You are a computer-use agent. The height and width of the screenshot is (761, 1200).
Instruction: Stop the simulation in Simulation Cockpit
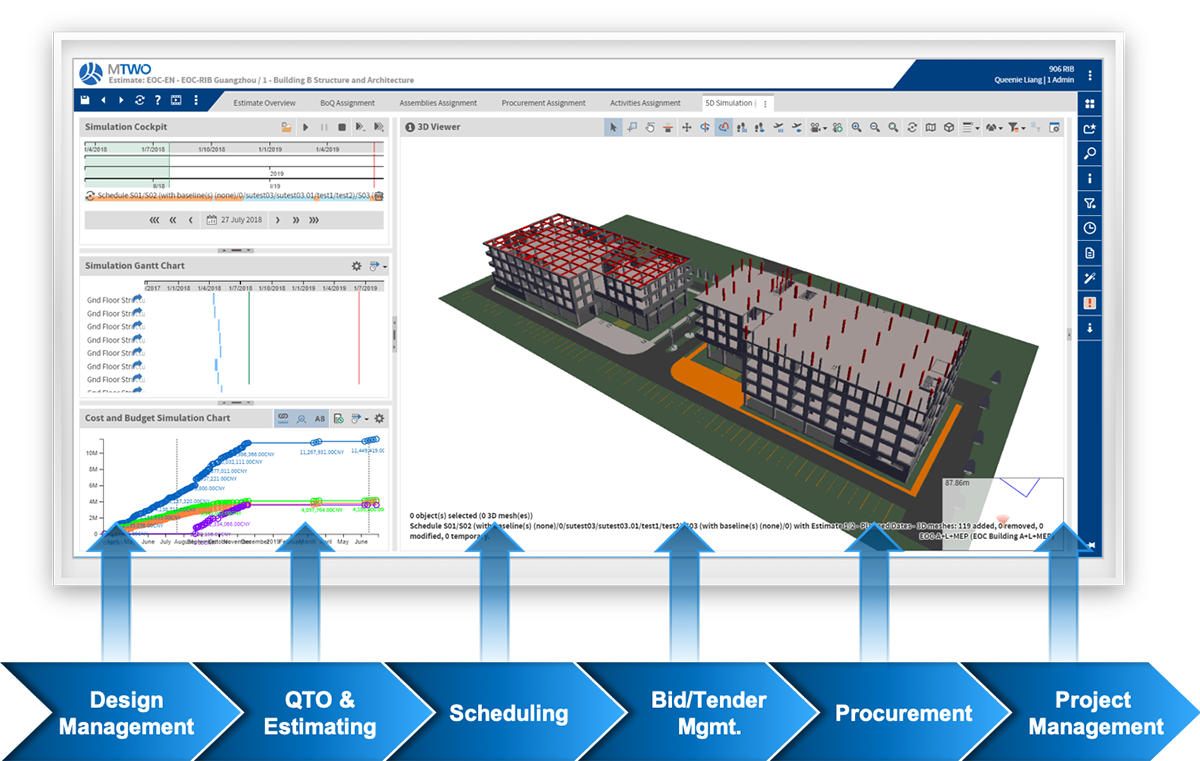point(342,128)
